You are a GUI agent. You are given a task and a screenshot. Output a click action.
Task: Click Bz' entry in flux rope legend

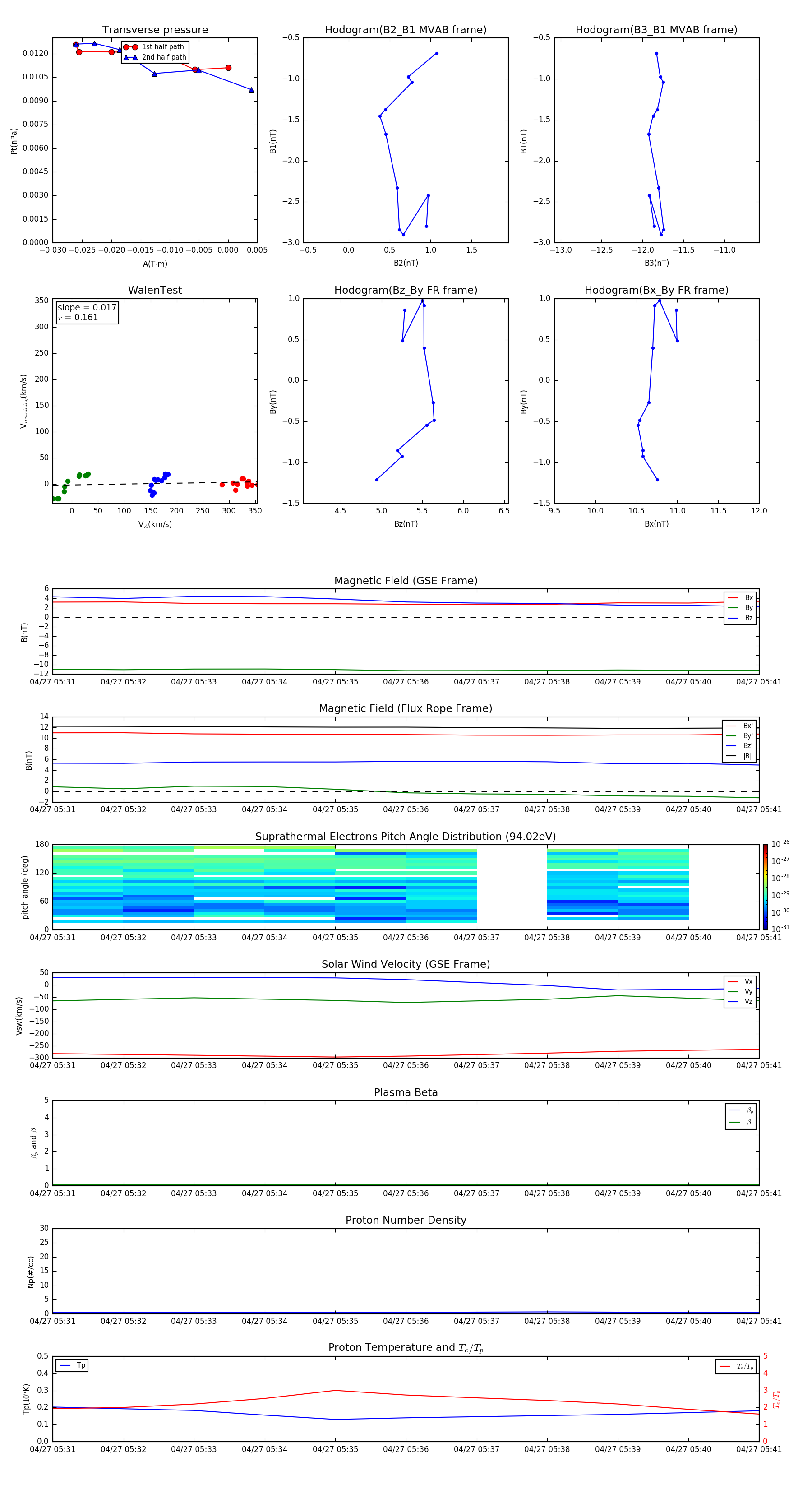(x=739, y=746)
